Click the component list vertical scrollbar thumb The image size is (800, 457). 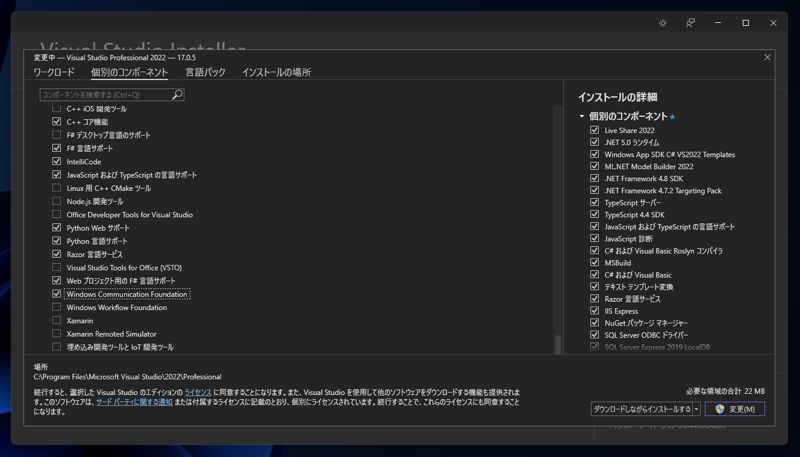pos(558,344)
